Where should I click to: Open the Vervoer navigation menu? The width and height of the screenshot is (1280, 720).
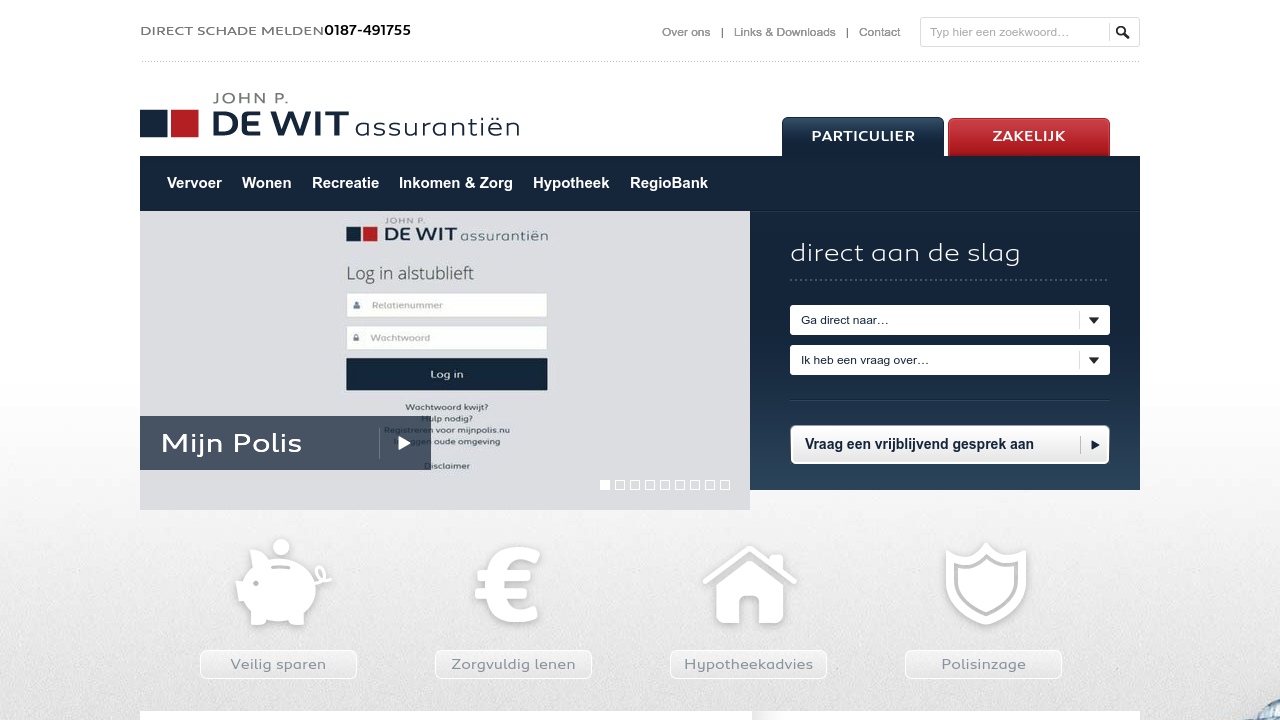pyautogui.click(x=194, y=183)
